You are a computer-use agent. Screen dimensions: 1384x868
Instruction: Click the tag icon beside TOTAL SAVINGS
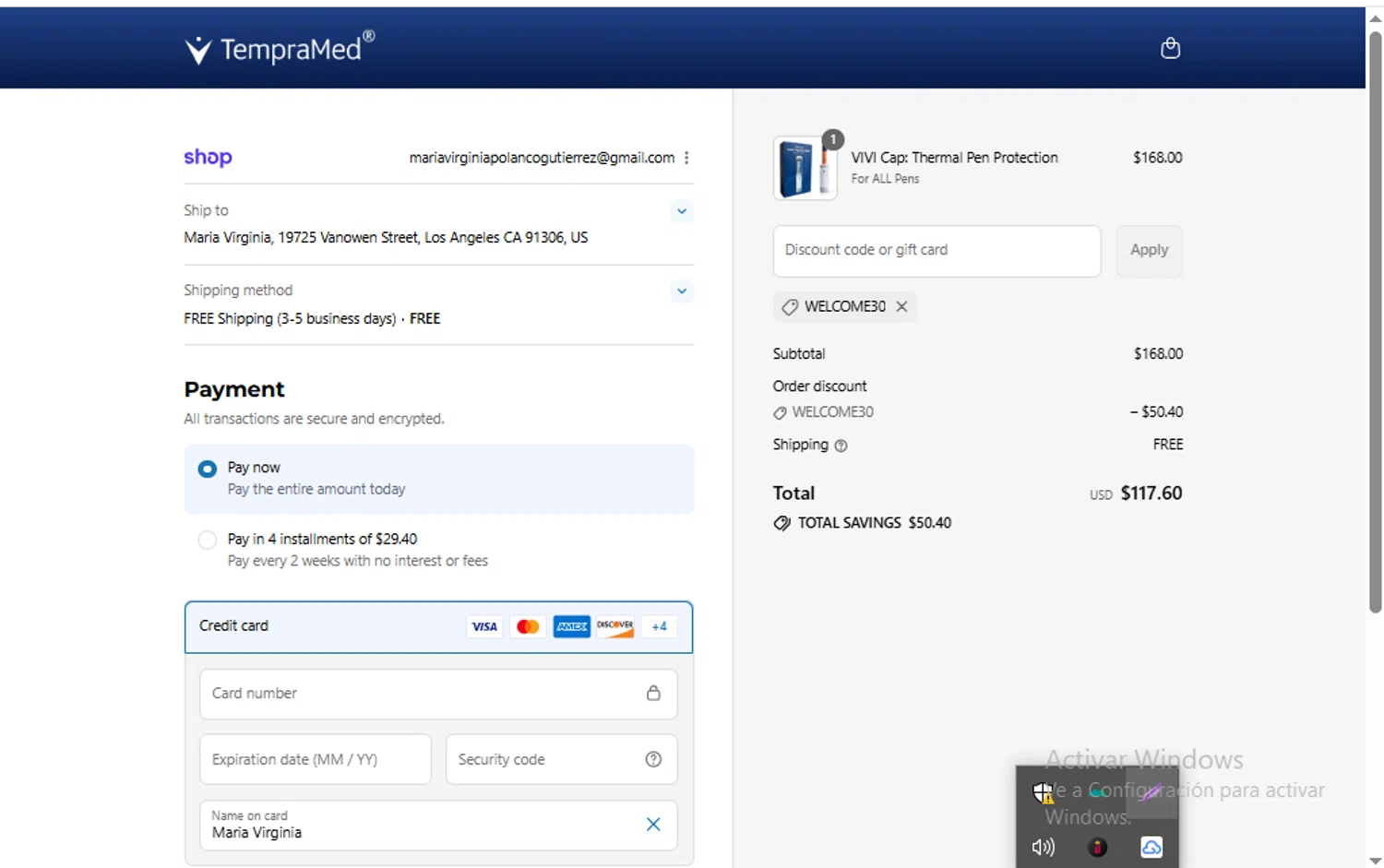coord(781,523)
